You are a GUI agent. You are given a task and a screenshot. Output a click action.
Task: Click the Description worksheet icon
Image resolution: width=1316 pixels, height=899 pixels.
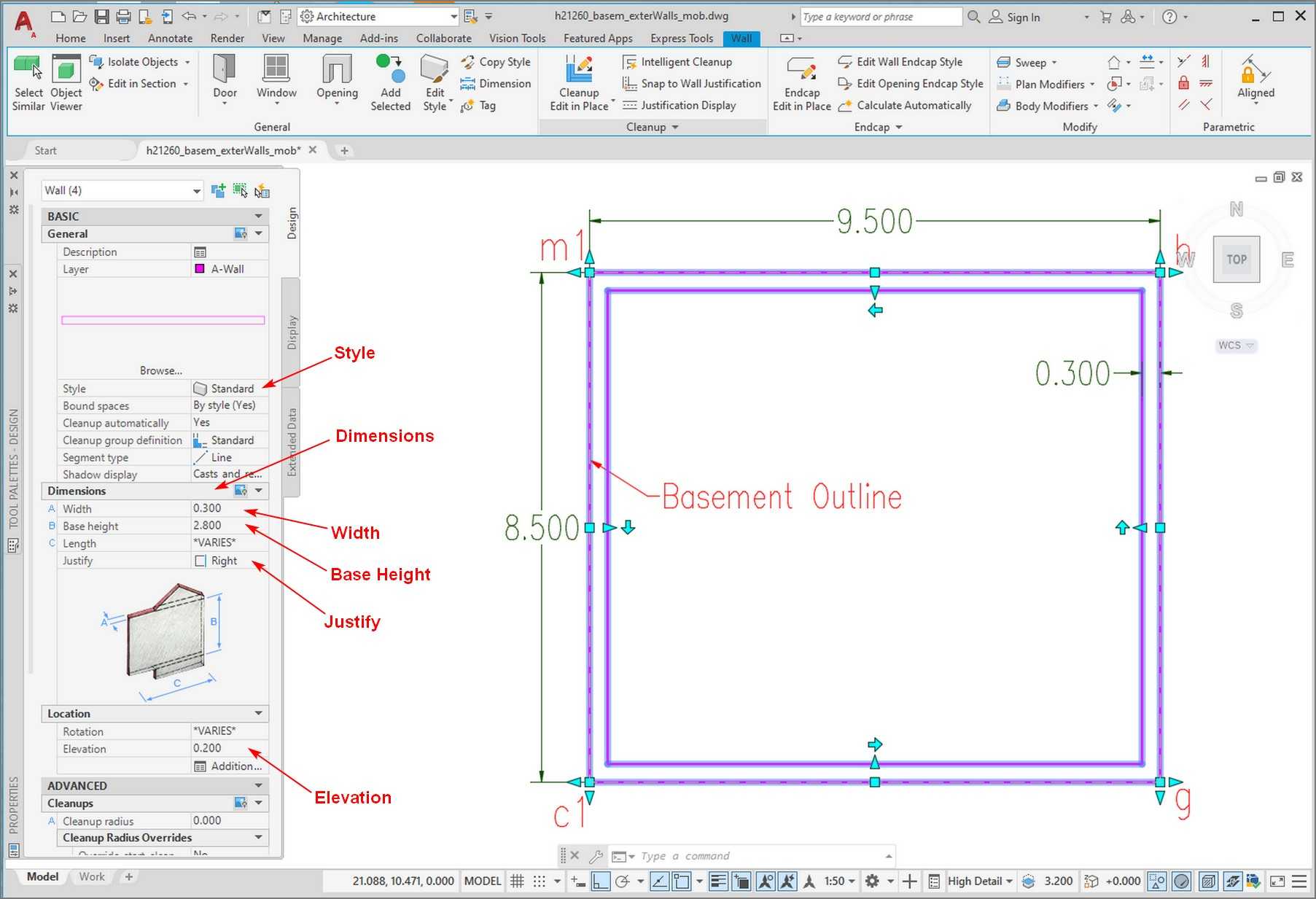200,252
